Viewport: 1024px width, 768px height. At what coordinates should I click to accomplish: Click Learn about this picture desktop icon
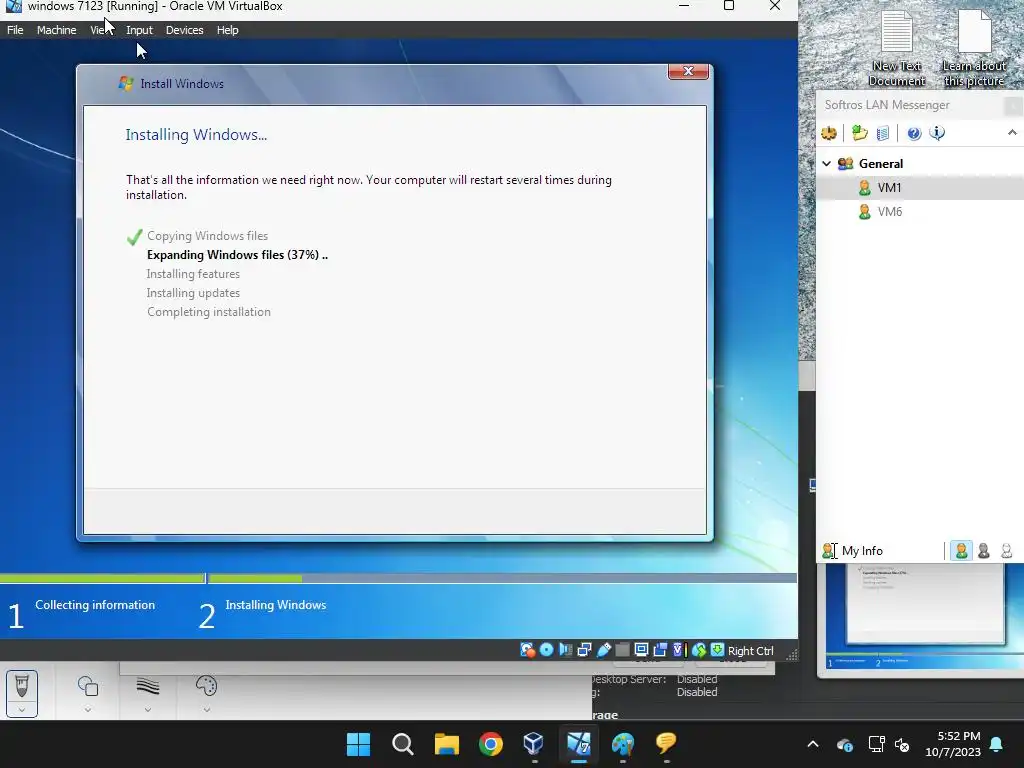974,47
